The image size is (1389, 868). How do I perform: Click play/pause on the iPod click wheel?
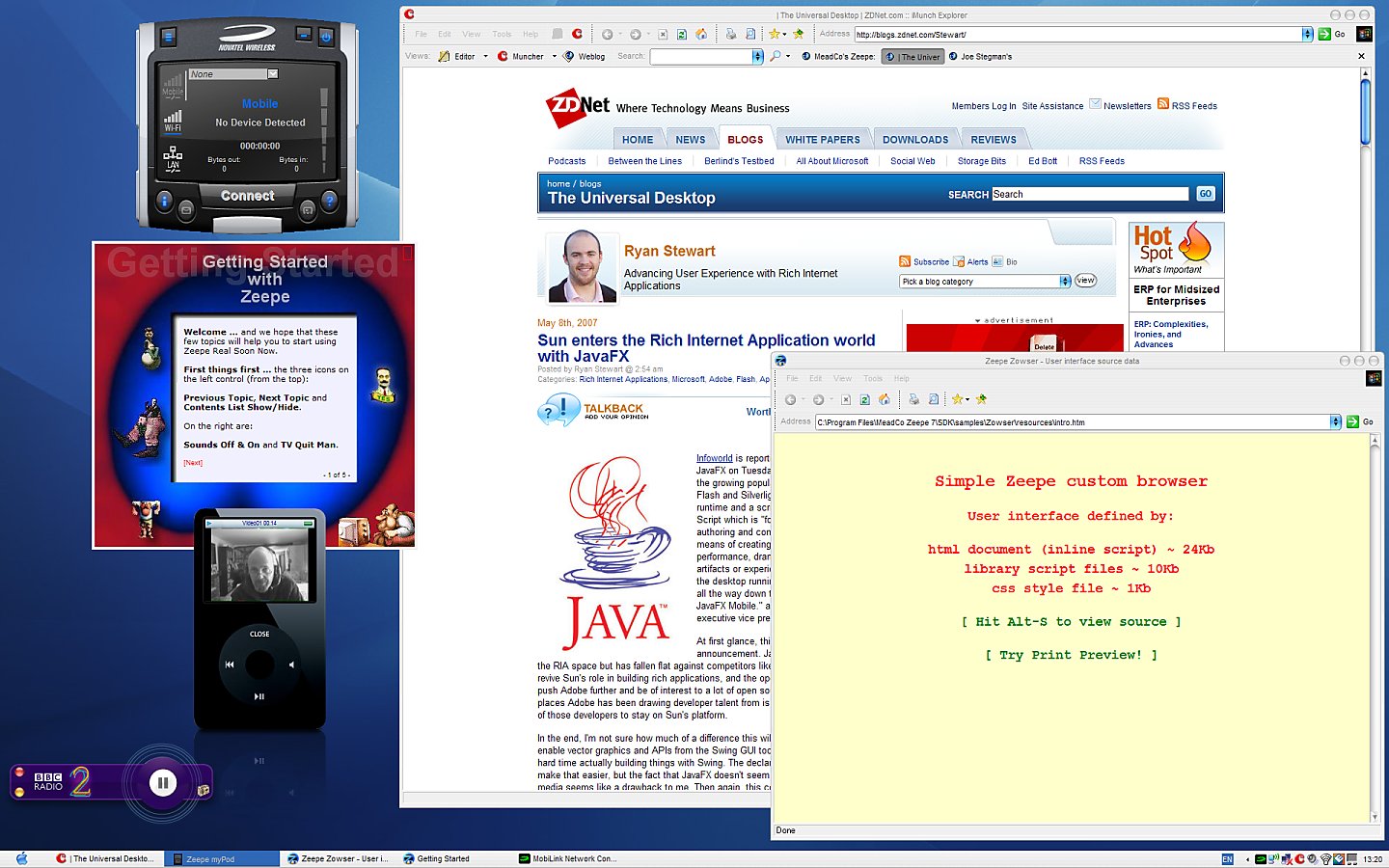[x=259, y=695]
